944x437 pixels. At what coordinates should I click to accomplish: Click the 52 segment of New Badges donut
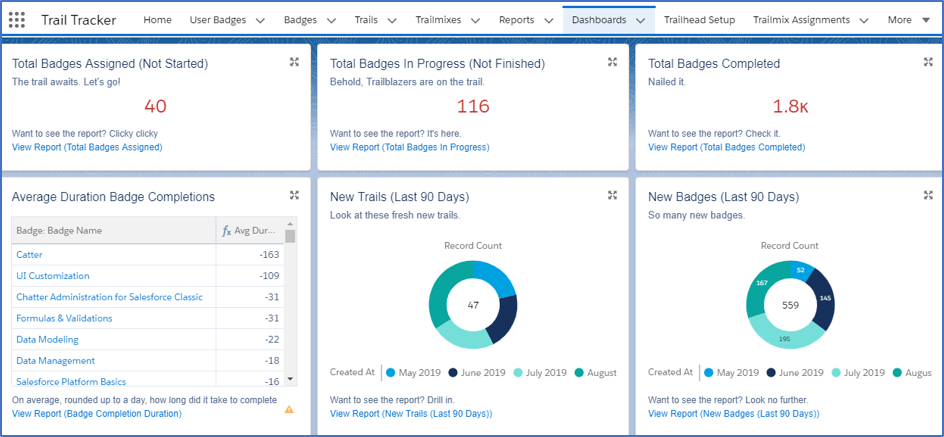coord(801,270)
